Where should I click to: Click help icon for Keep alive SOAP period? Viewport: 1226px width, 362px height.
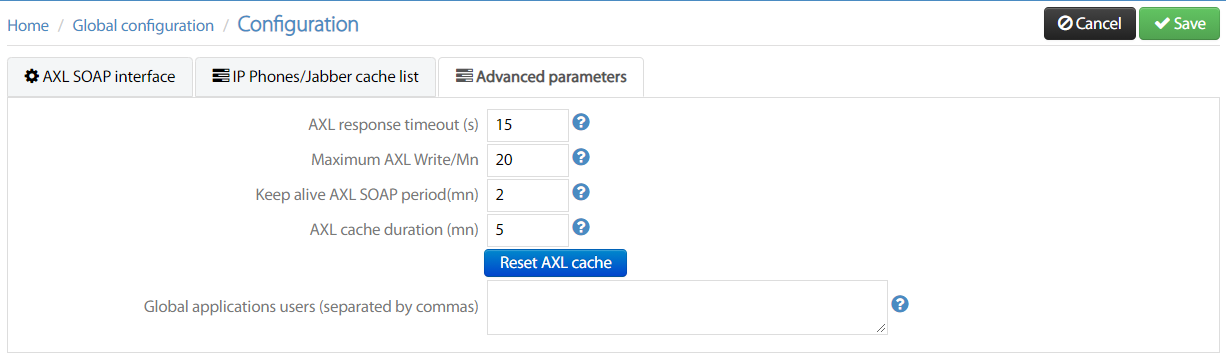580,192
